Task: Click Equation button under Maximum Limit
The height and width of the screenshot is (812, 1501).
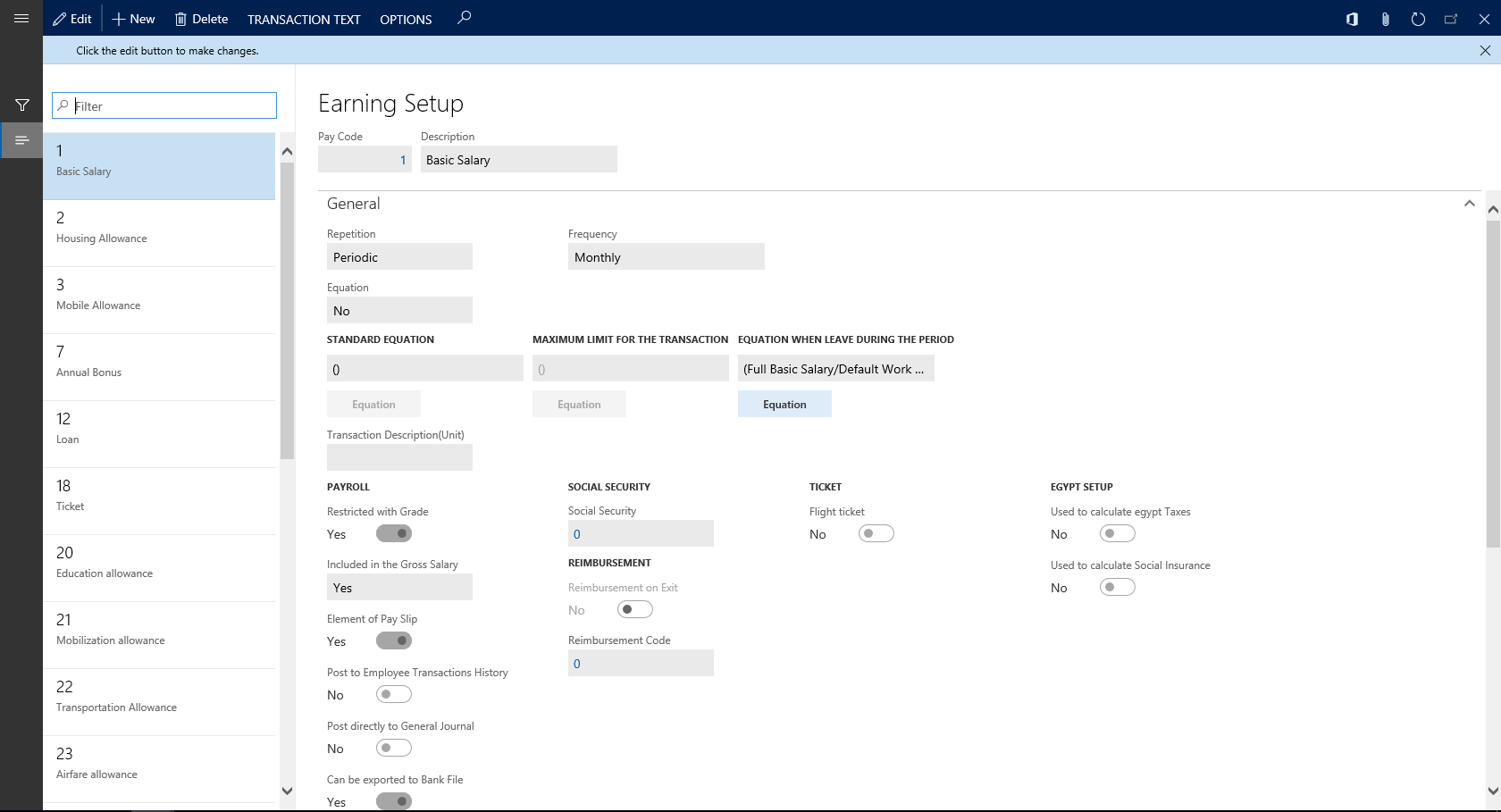Action: pyautogui.click(x=579, y=405)
